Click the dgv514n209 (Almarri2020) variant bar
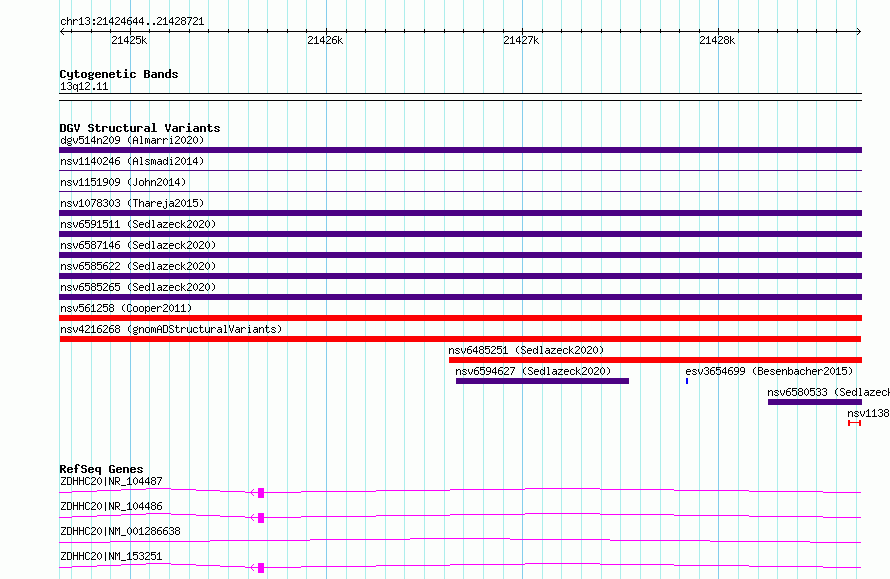Image resolution: width=890 pixels, height=579 pixels. tap(460, 150)
